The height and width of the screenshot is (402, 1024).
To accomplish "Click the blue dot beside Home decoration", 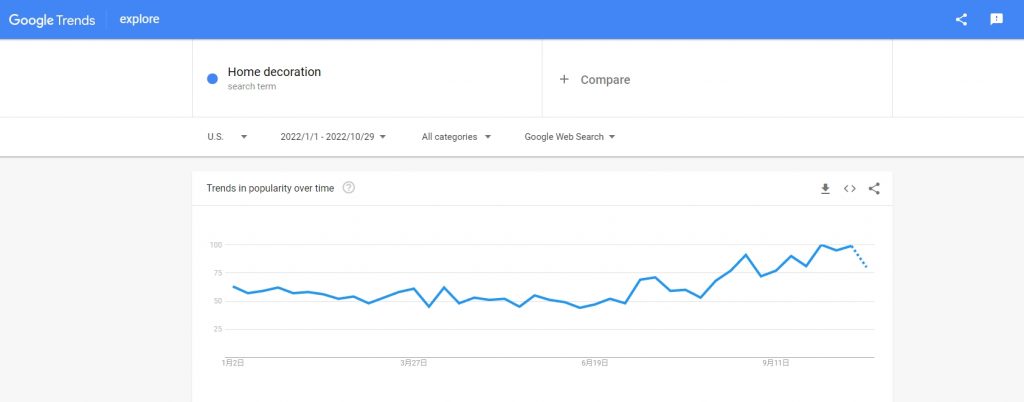I will (212, 79).
